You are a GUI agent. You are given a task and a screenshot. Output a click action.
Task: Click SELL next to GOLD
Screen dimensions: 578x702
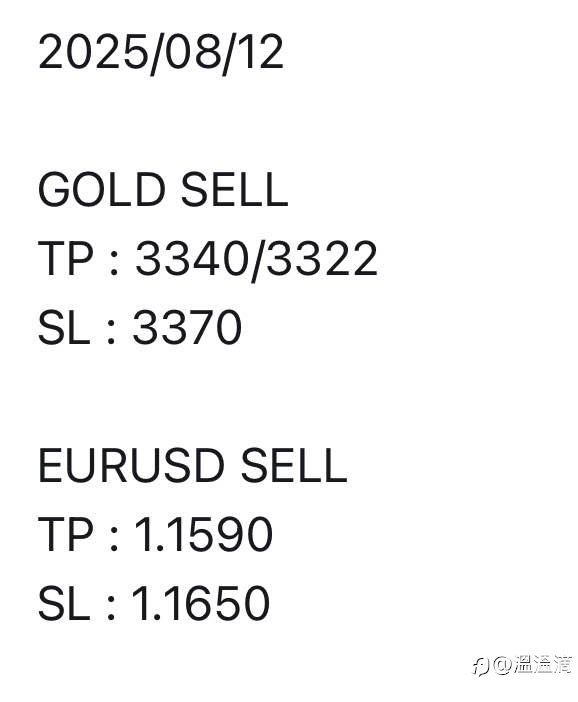pos(234,190)
